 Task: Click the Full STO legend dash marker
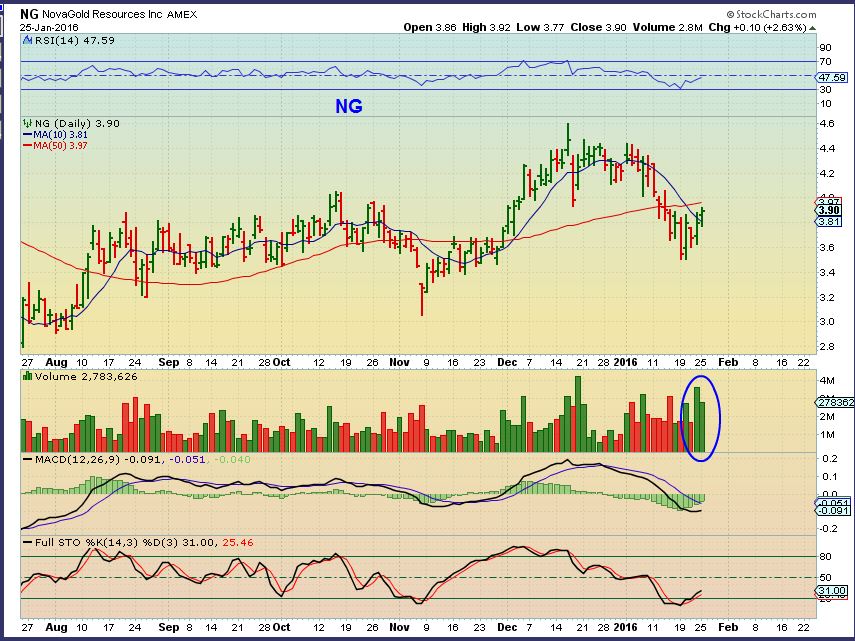[27, 542]
